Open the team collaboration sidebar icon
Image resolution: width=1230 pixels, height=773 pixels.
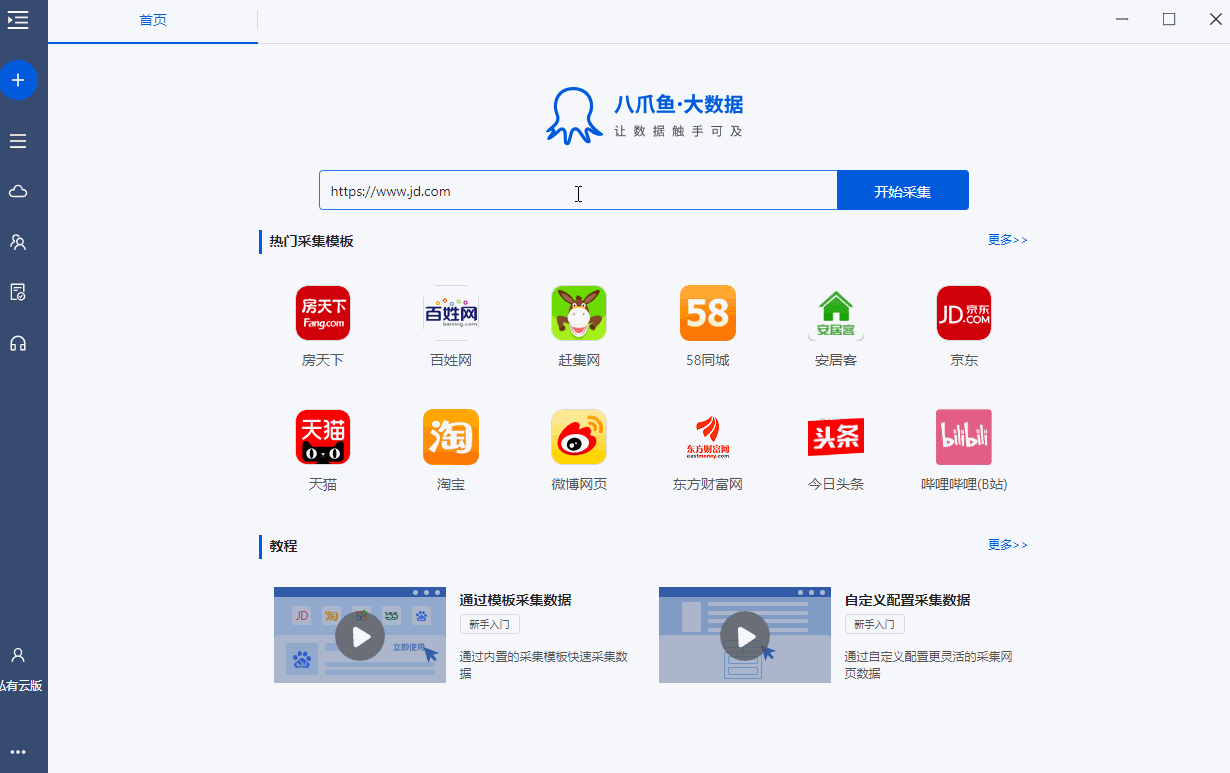[18, 242]
